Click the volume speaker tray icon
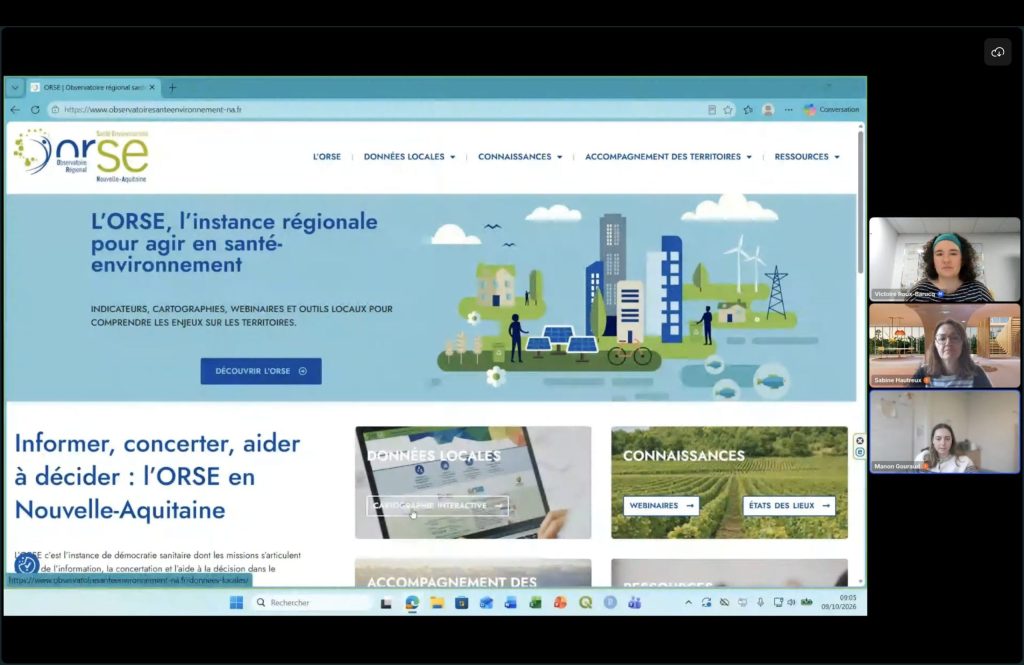 pos(791,602)
